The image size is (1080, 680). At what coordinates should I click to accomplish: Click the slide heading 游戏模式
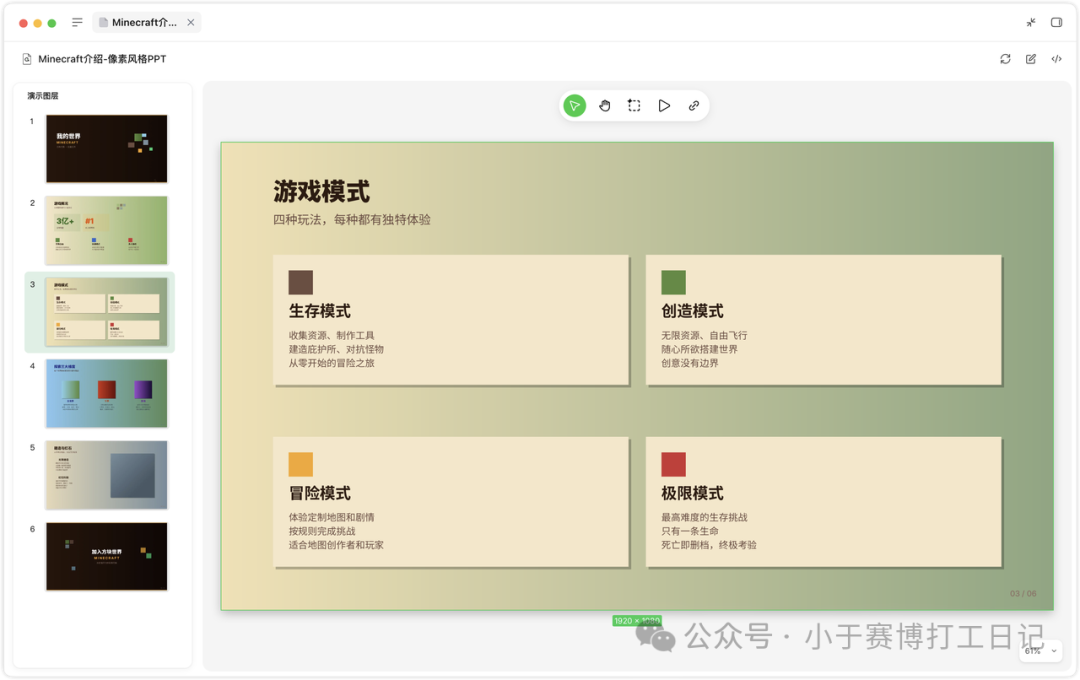(322, 192)
